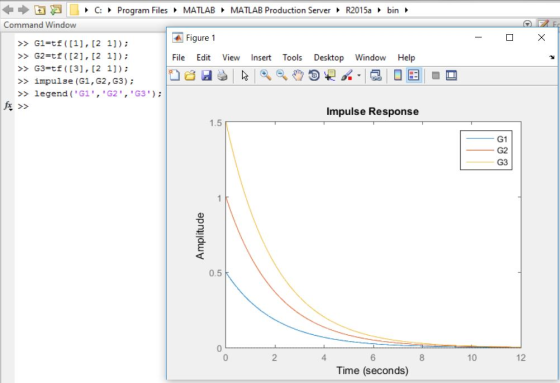Select the Rotate 3D tool

click(x=314, y=75)
